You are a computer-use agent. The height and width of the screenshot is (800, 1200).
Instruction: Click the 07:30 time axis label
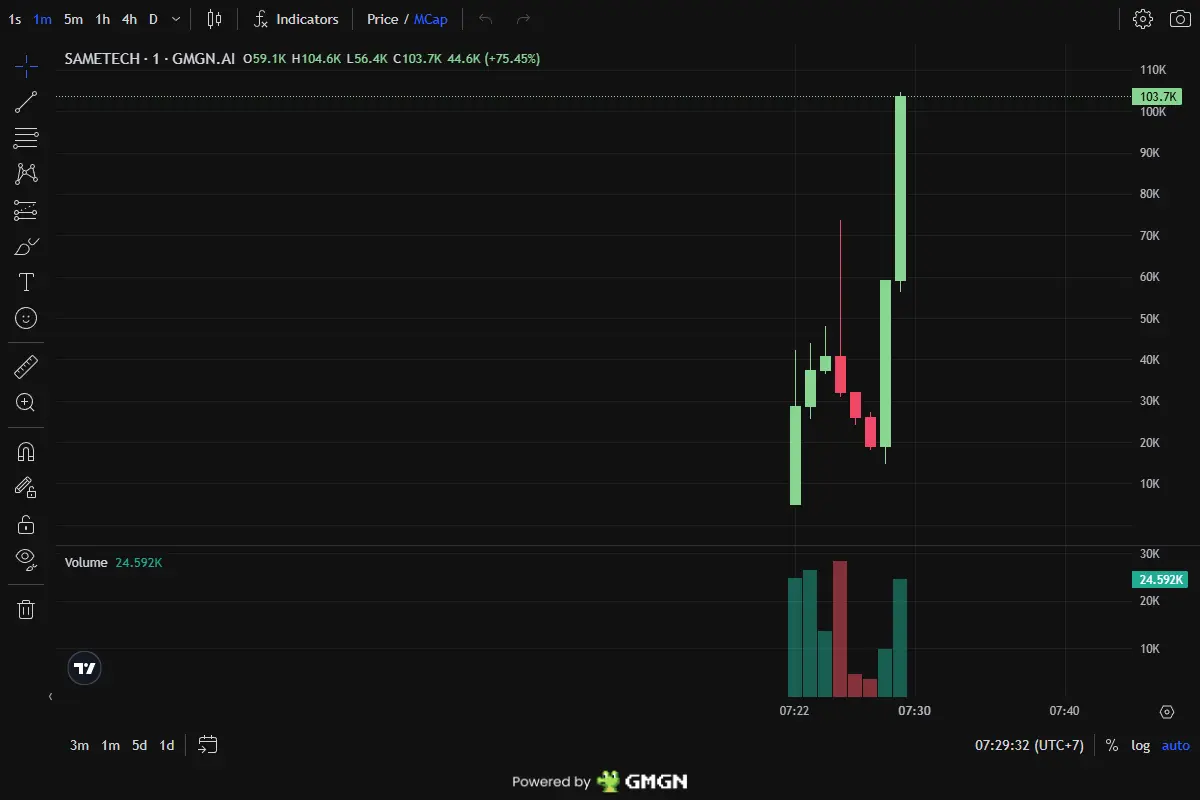(x=914, y=711)
